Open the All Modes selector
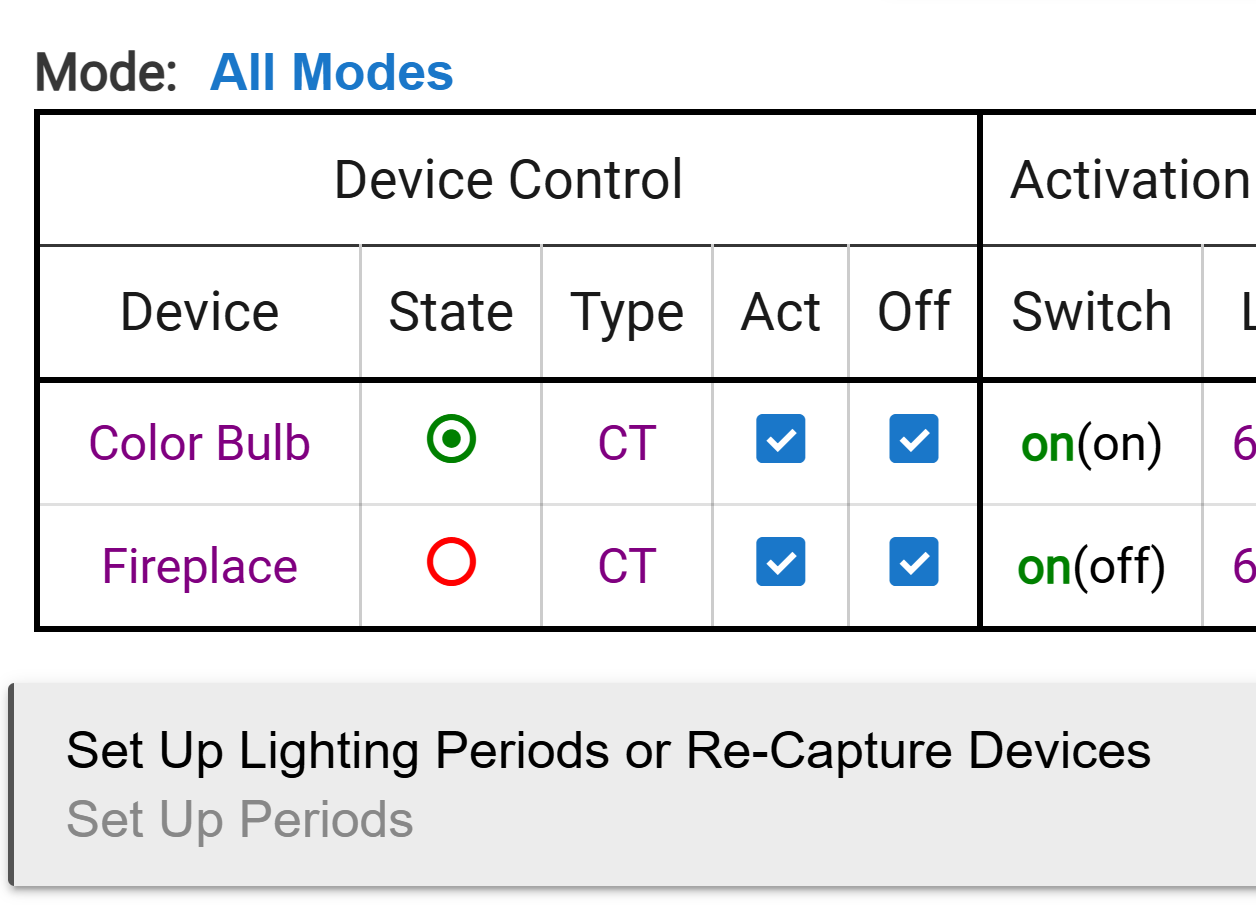 point(331,73)
